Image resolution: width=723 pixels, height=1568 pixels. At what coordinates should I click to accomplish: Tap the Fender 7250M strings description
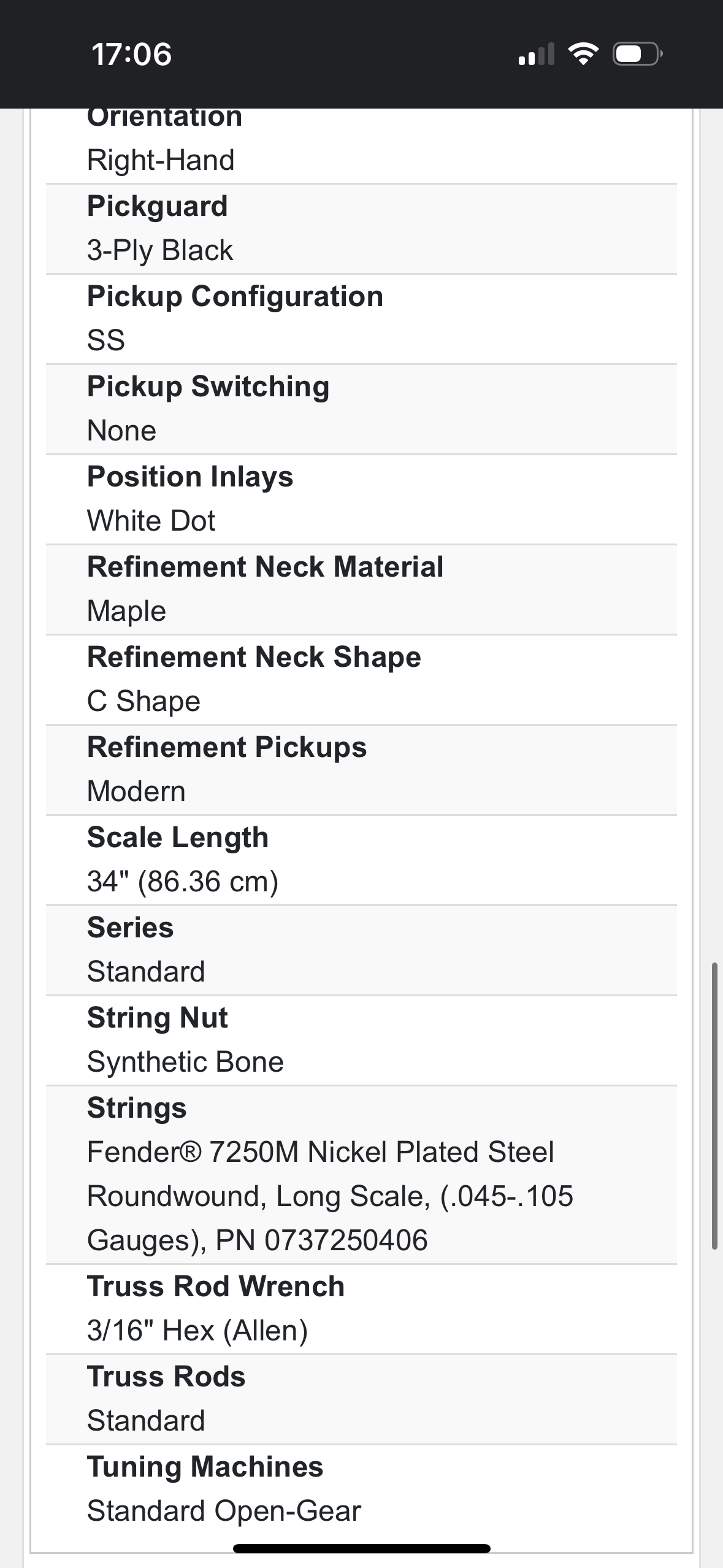[x=329, y=1196]
